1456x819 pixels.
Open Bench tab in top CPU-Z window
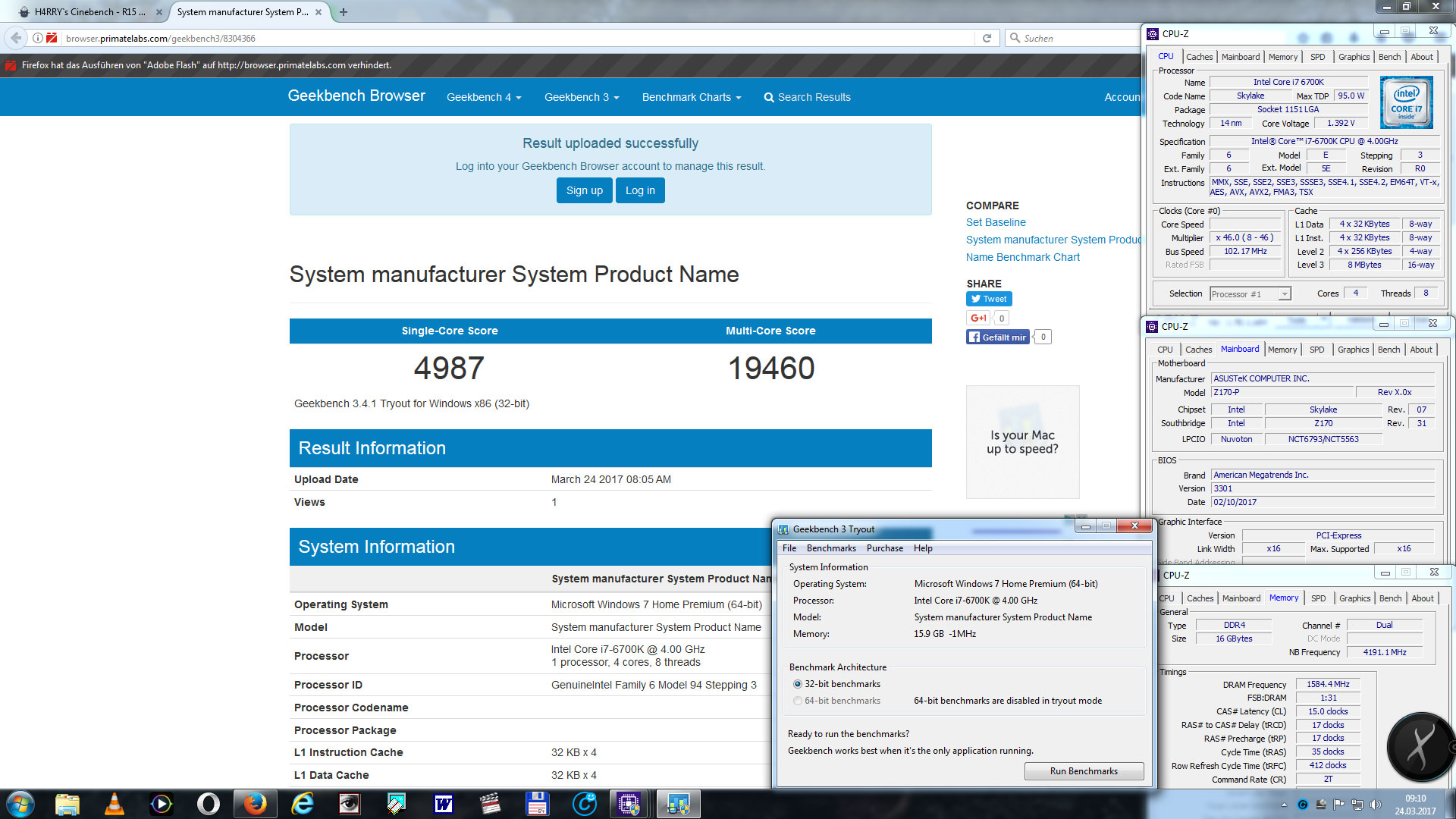pos(1390,57)
